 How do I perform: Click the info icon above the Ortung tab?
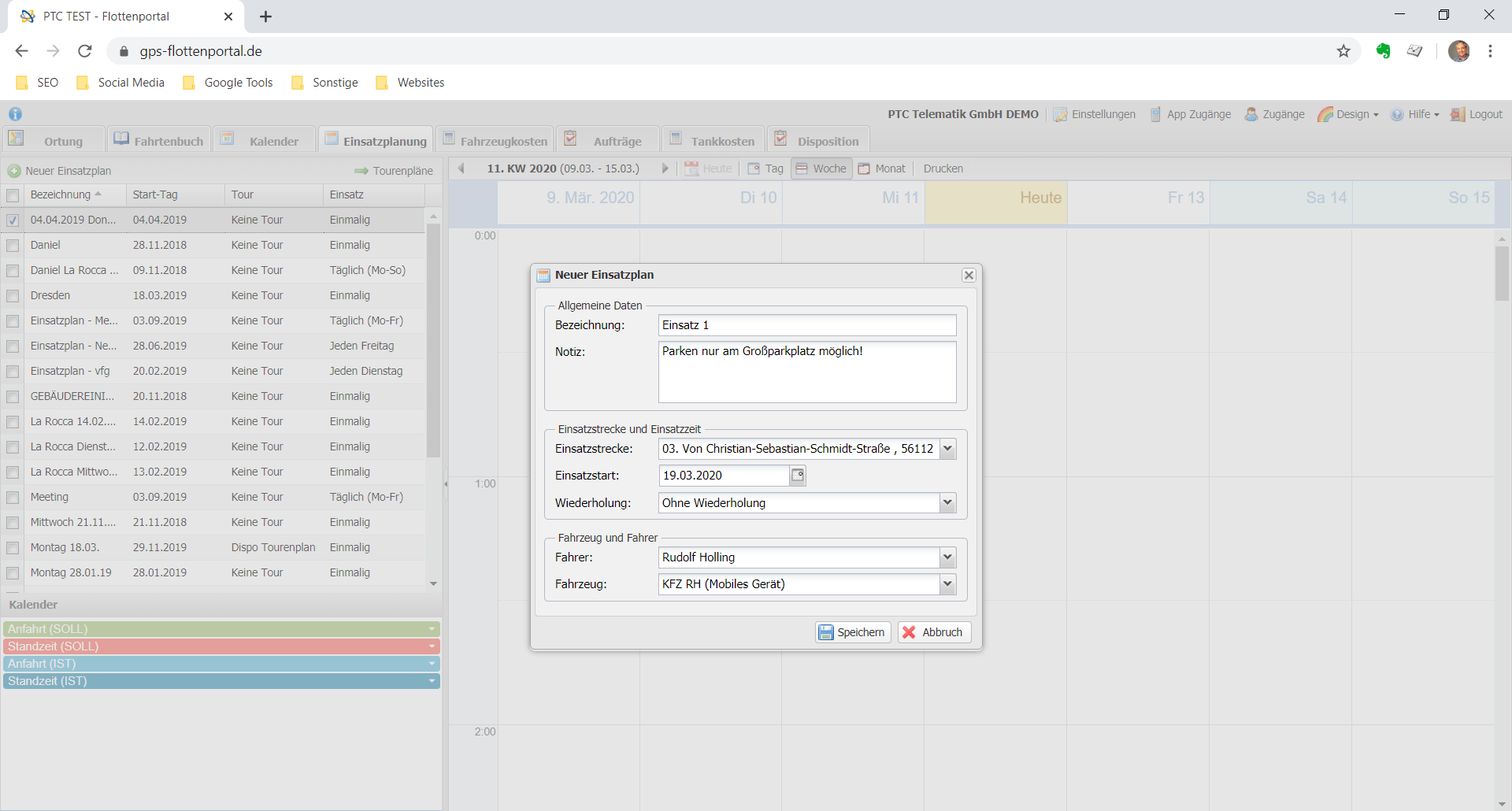click(15, 114)
